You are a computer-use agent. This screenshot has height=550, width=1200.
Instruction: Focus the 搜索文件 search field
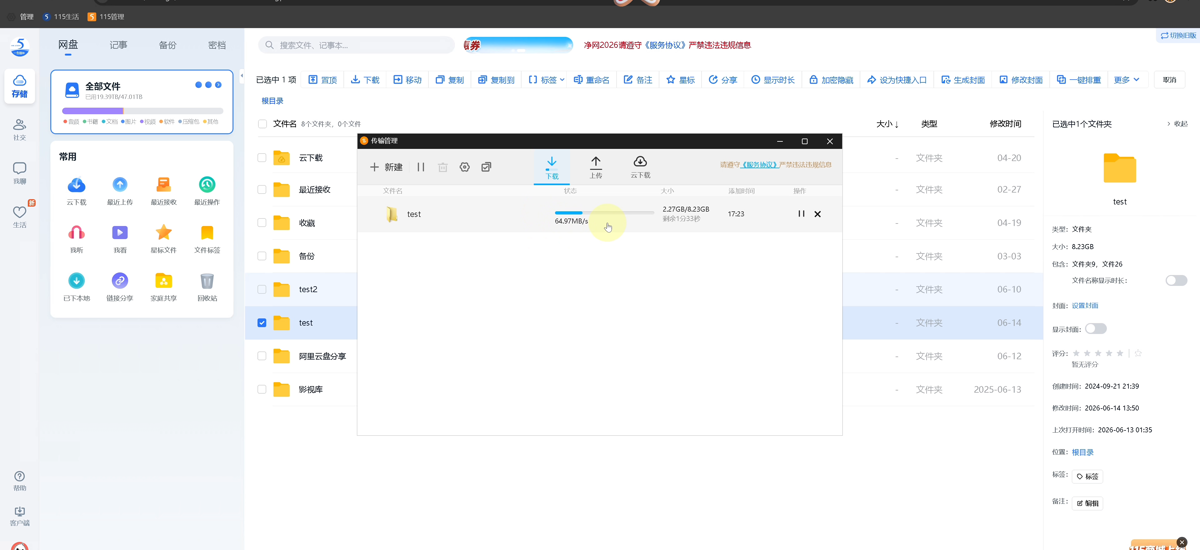point(357,45)
